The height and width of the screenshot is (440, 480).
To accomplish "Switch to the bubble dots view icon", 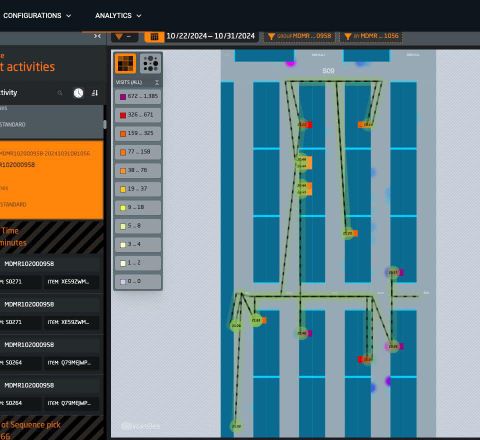I will point(150,63).
